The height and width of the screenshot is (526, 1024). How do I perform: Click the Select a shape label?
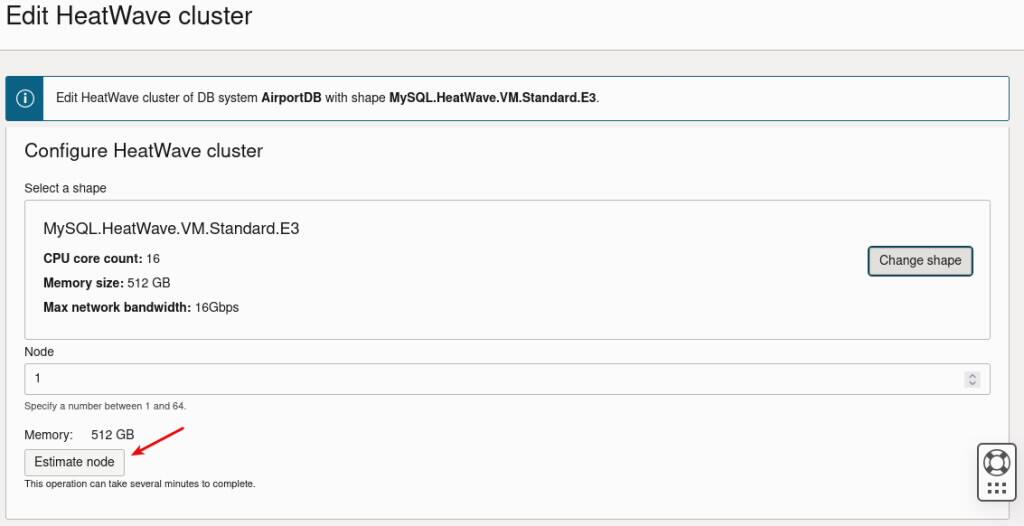point(65,188)
